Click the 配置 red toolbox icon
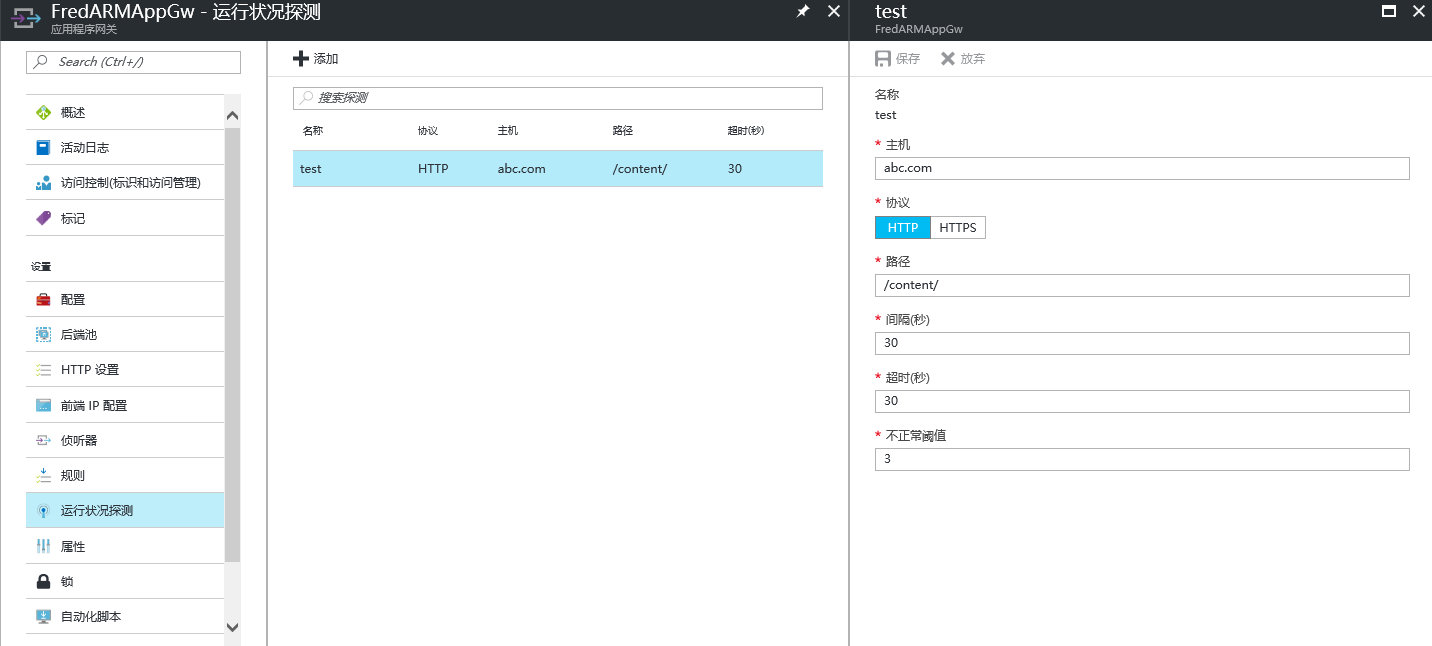This screenshot has height=646, width=1432. click(x=43, y=299)
